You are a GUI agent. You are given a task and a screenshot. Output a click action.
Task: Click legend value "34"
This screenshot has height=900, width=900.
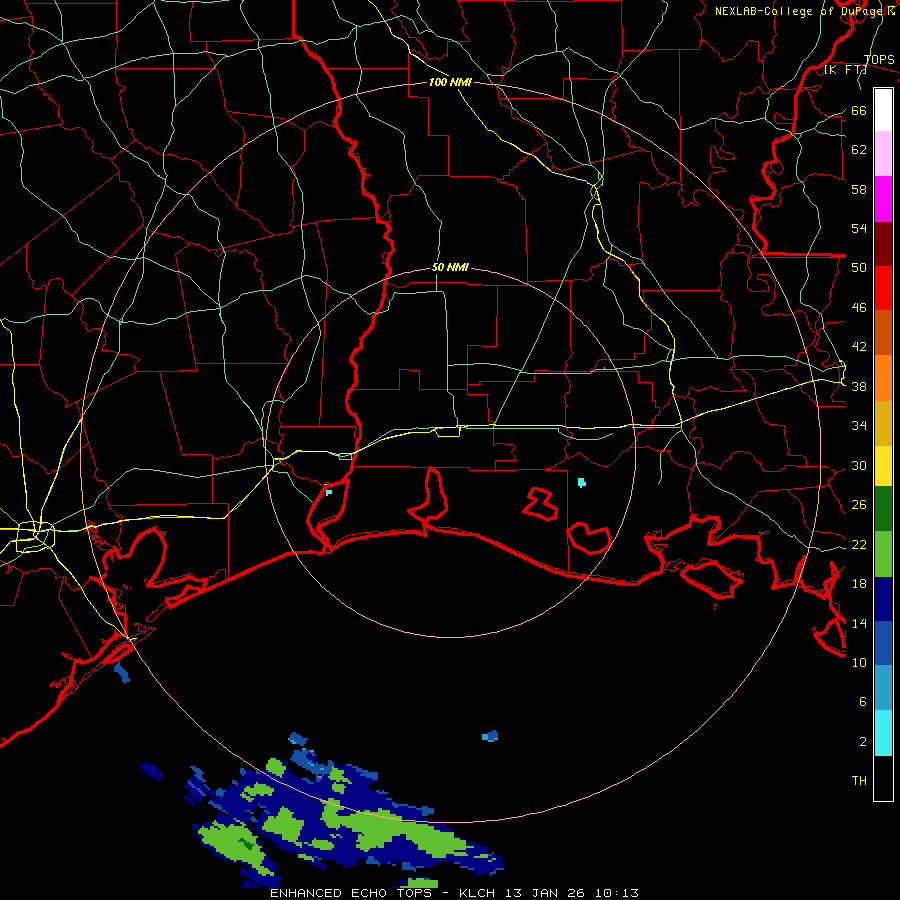coord(859,425)
